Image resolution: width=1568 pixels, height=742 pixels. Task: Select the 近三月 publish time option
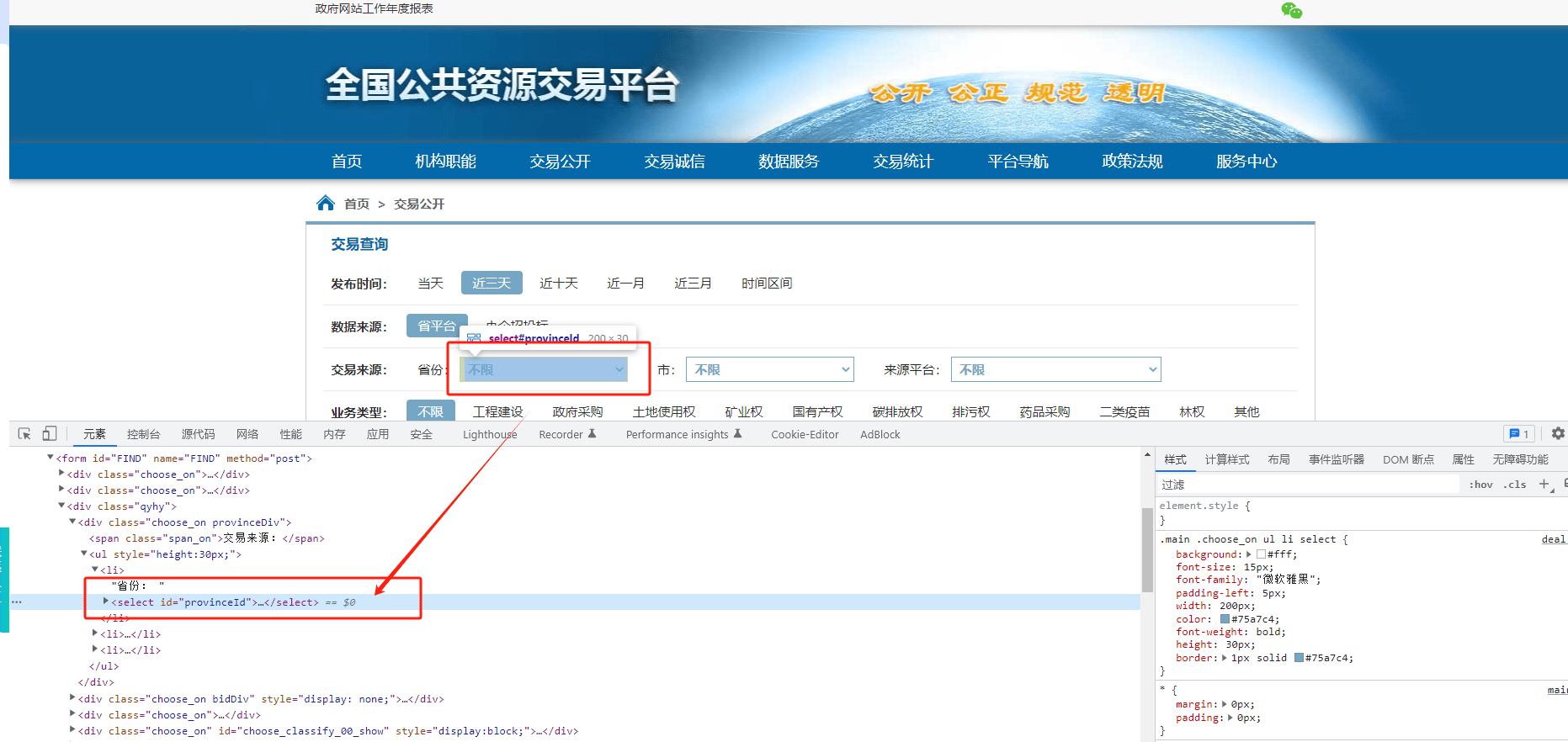coord(693,284)
